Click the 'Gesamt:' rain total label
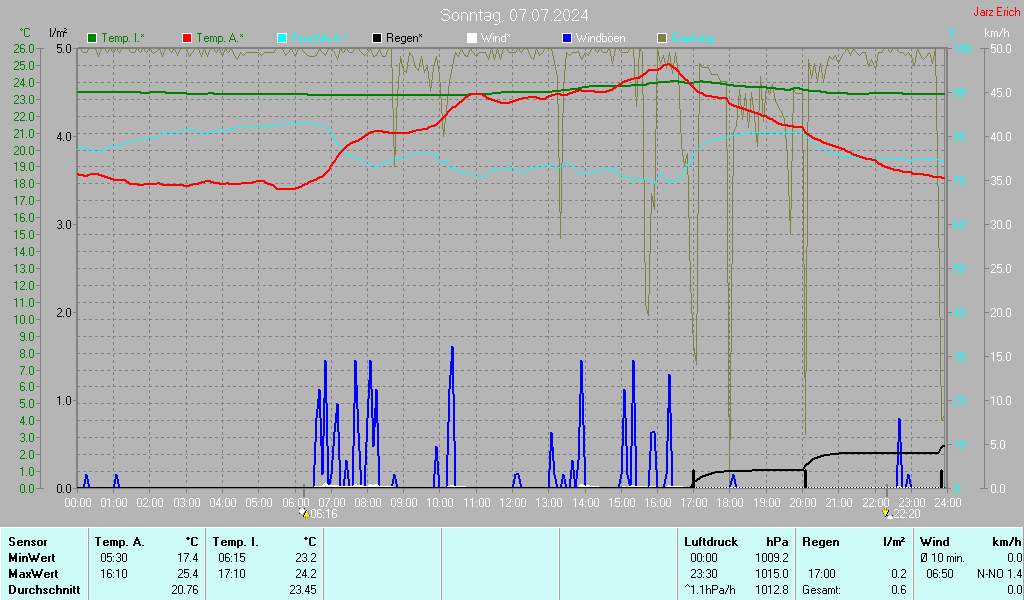 pyautogui.click(x=822, y=590)
